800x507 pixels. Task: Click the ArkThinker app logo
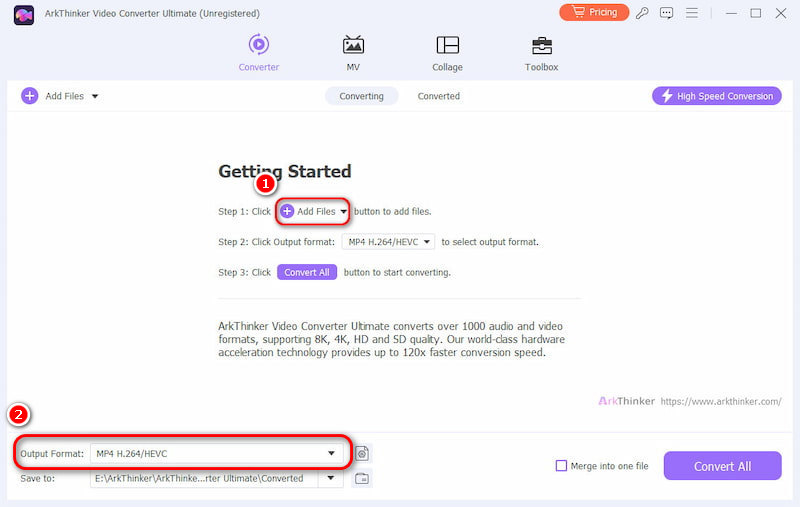(23, 15)
